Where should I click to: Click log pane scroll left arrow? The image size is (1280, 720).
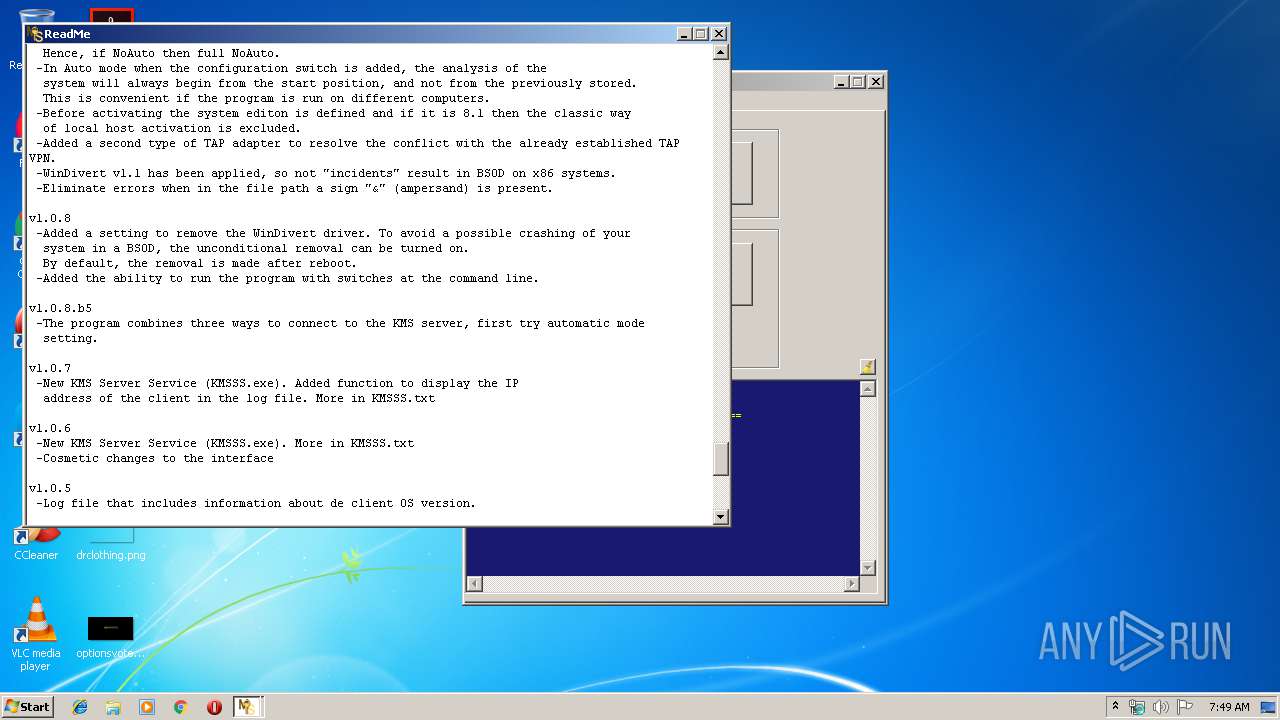point(475,583)
